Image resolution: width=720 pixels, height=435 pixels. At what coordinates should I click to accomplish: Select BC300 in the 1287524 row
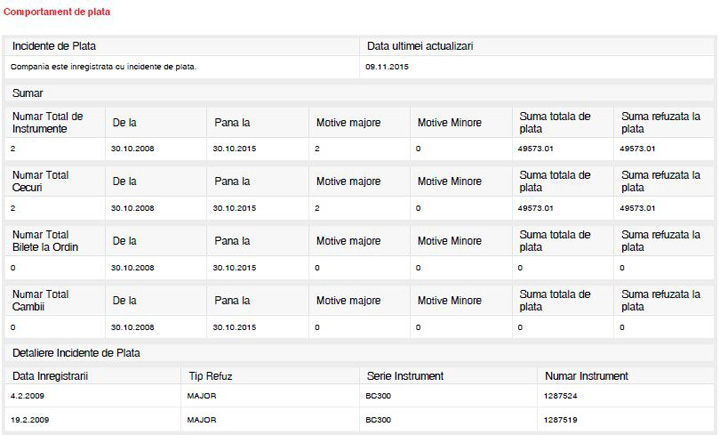(x=378, y=396)
